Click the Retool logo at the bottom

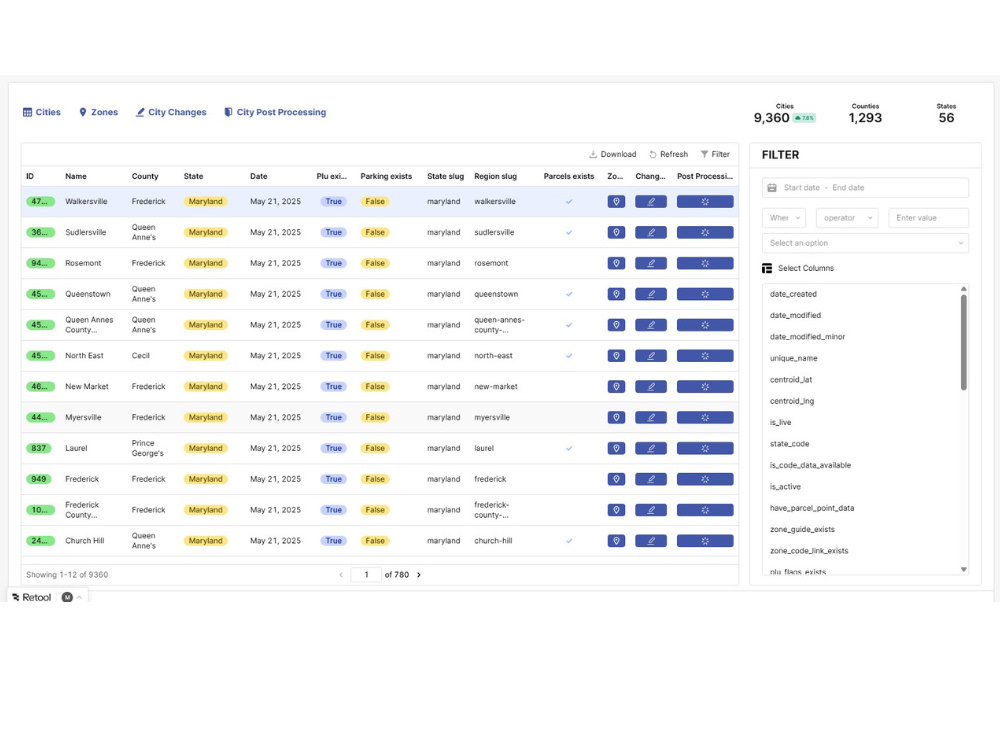[x=31, y=598]
